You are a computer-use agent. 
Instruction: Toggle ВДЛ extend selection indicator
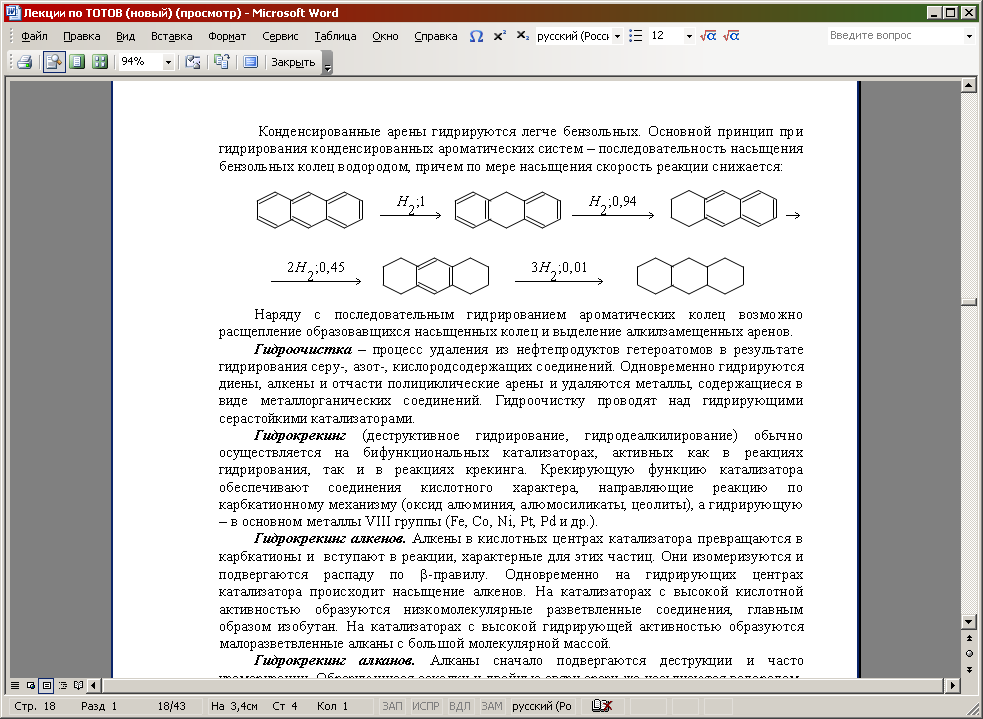[460, 706]
